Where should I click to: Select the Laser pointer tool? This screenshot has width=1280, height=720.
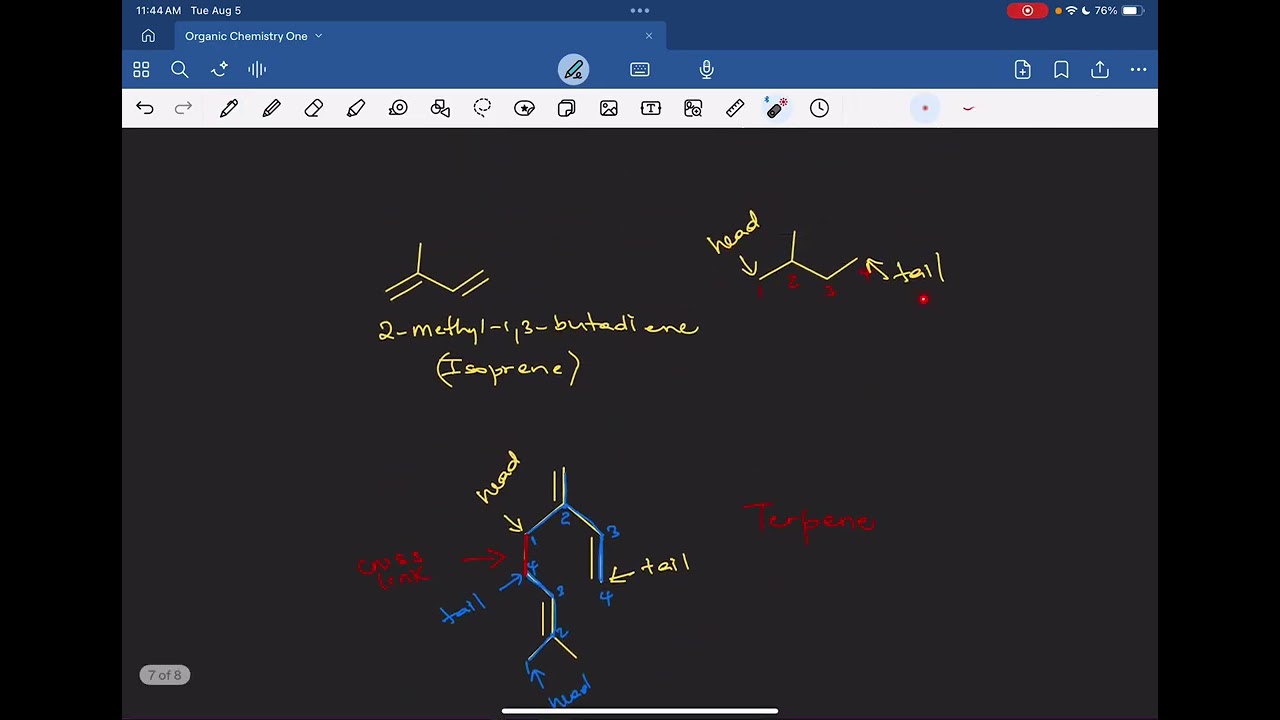[x=777, y=108]
